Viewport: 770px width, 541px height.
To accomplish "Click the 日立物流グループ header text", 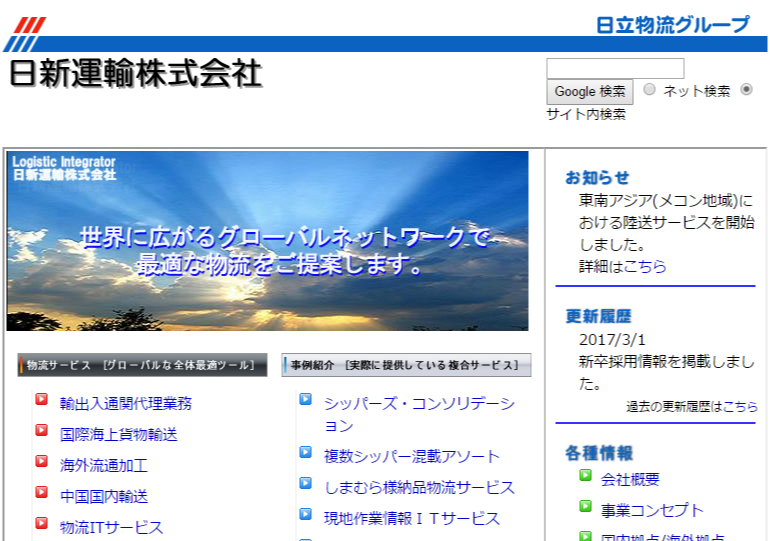I will pyautogui.click(x=673, y=25).
